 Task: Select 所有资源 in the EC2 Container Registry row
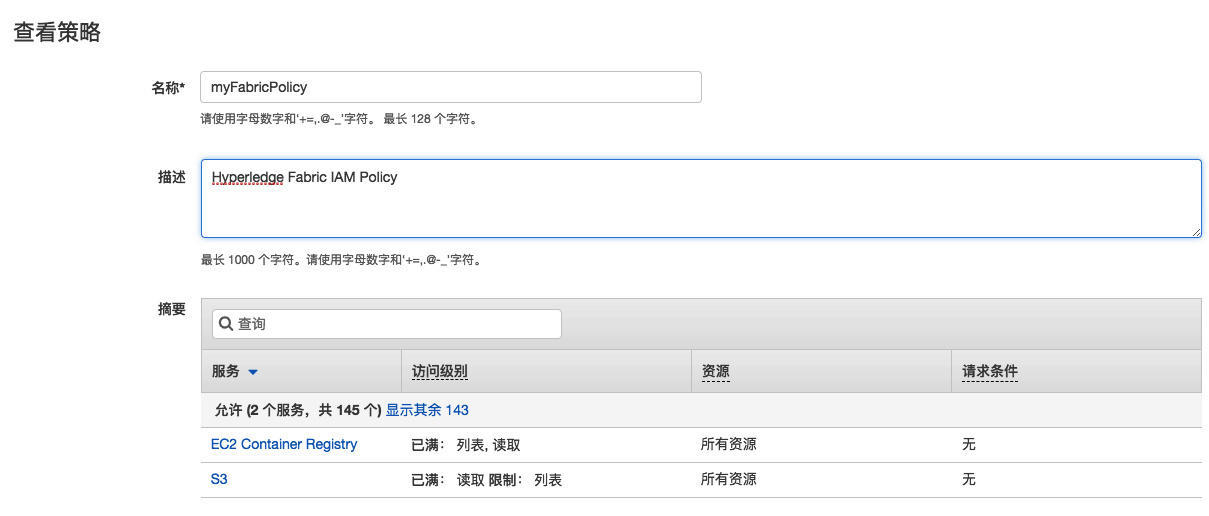coord(728,444)
